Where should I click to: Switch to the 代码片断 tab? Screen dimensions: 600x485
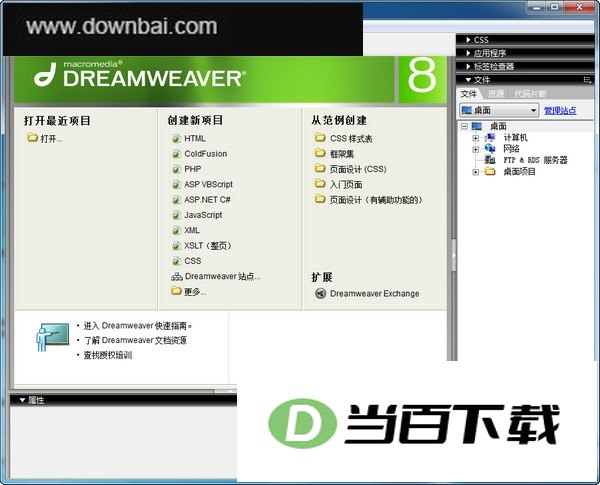tap(530, 94)
